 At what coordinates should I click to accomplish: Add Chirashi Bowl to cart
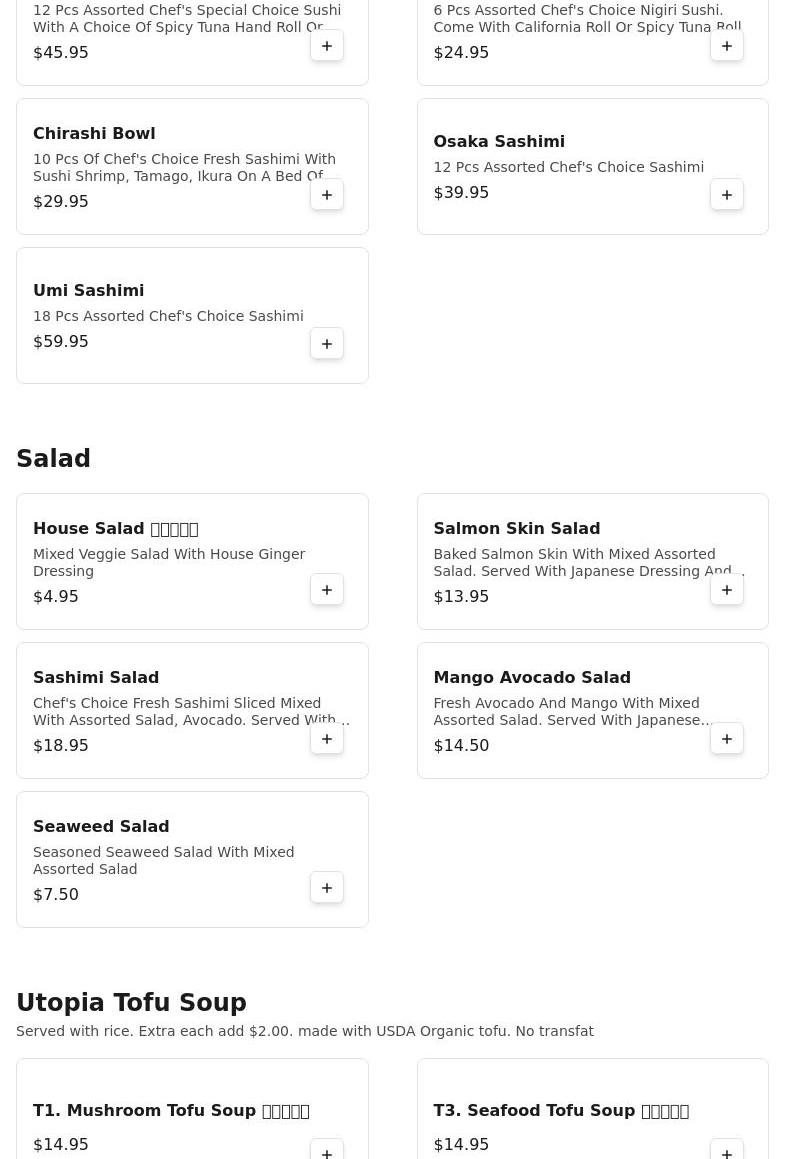[x=327, y=195]
